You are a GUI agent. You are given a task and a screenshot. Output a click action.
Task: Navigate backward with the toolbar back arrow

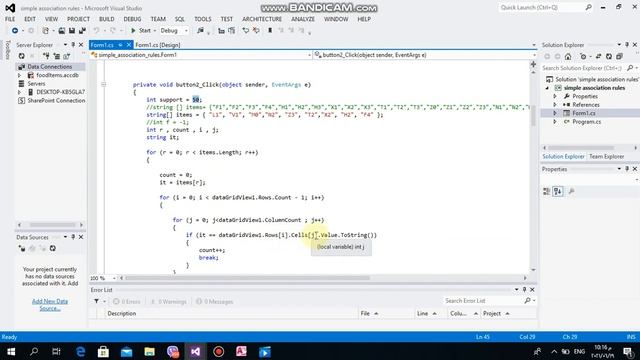[x=15, y=31]
